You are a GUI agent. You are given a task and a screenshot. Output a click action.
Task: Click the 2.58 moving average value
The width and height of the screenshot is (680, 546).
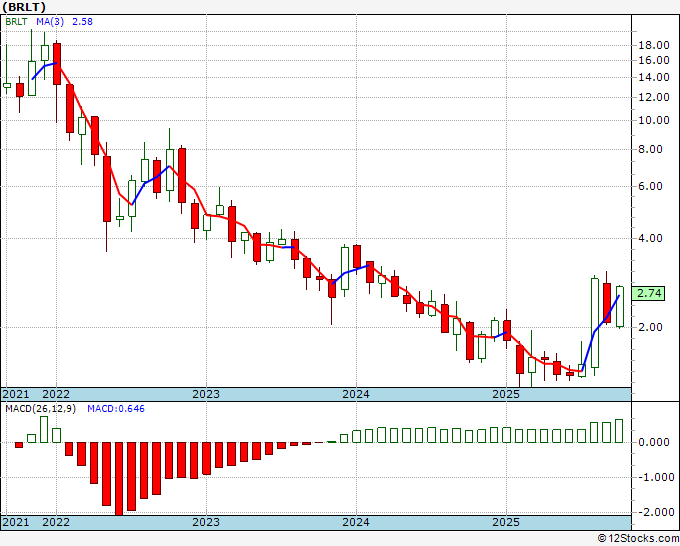tap(82, 22)
